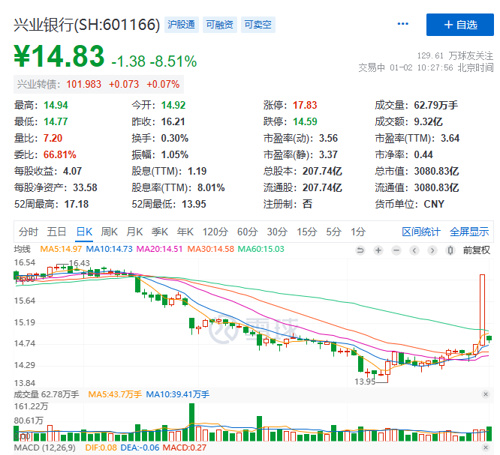The width and height of the screenshot is (500, 455).
Task: Open 区间统计 range statistics
Action: [421, 232]
